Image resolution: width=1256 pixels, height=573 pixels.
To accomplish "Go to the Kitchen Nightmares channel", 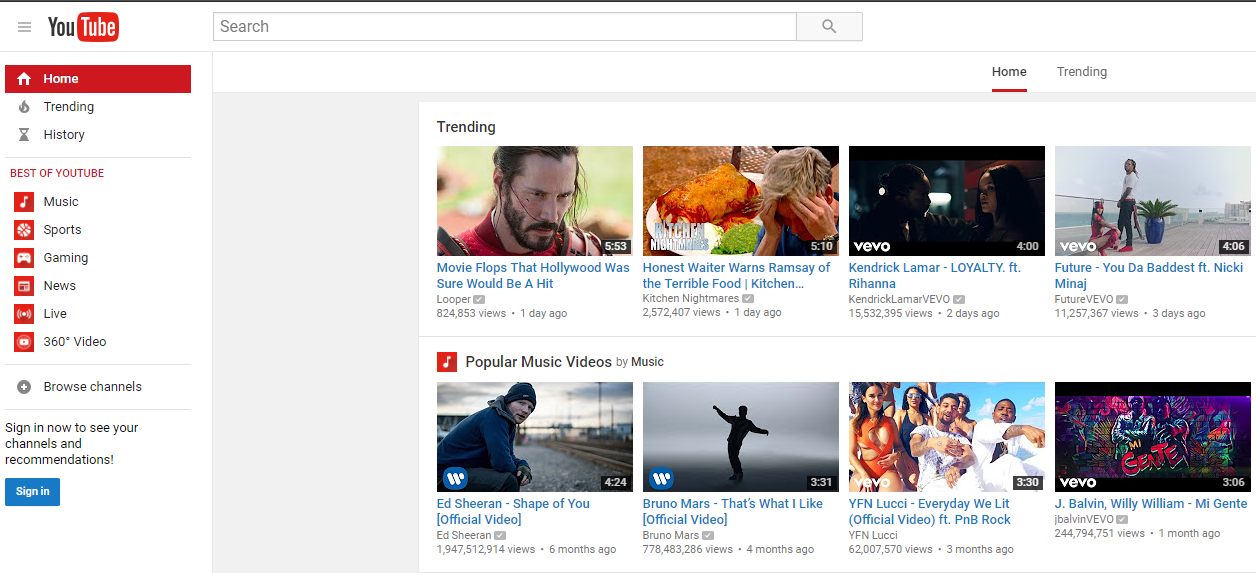I will tap(691, 299).
